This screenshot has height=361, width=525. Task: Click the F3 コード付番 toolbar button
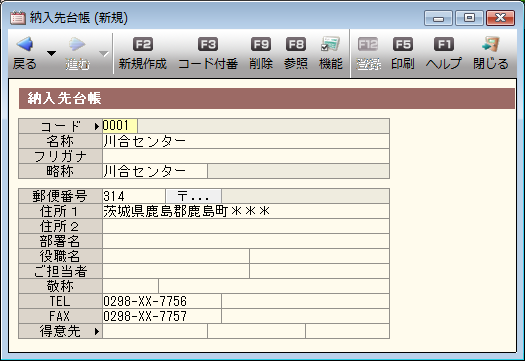pos(208,54)
